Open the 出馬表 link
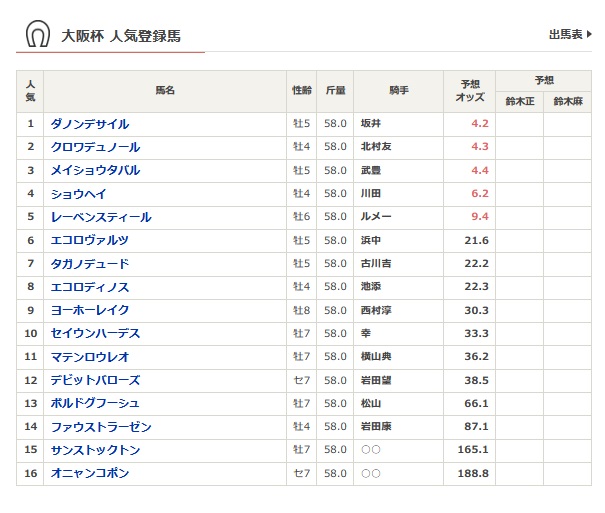The height and width of the screenshot is (513, 605). [570, 34]
